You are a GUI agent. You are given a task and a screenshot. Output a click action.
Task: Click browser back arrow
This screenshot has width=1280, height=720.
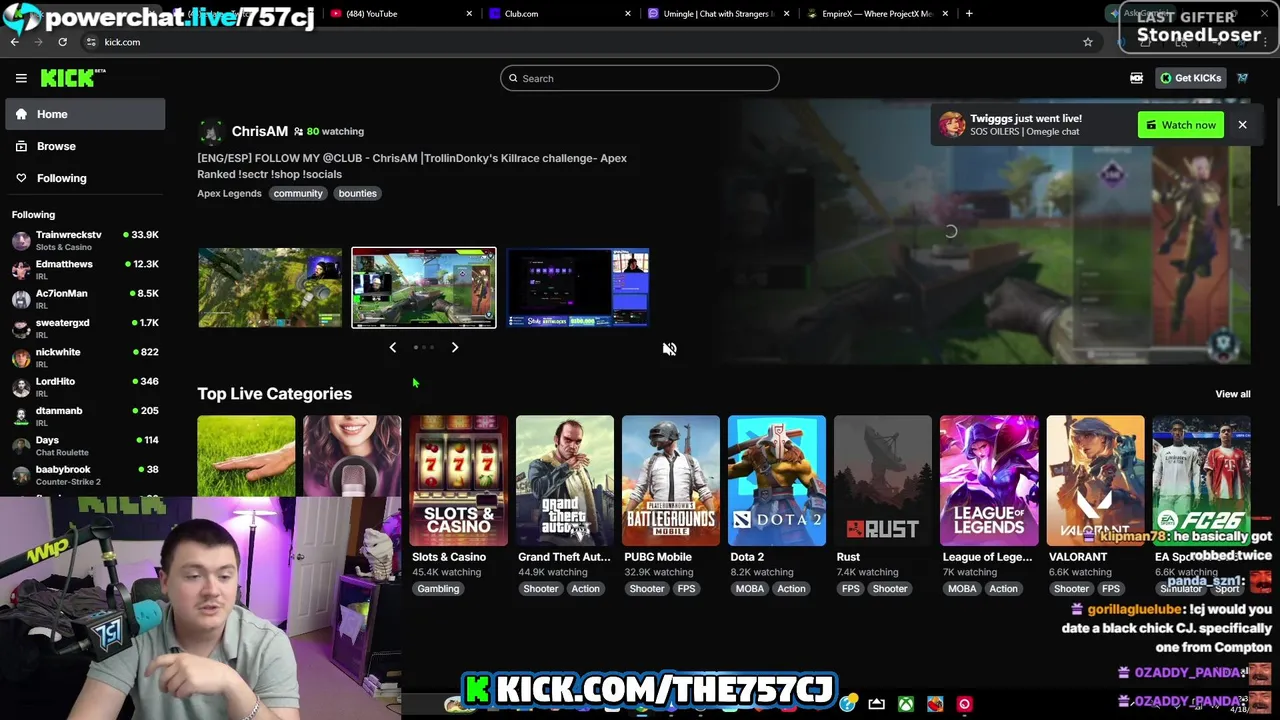14,42
